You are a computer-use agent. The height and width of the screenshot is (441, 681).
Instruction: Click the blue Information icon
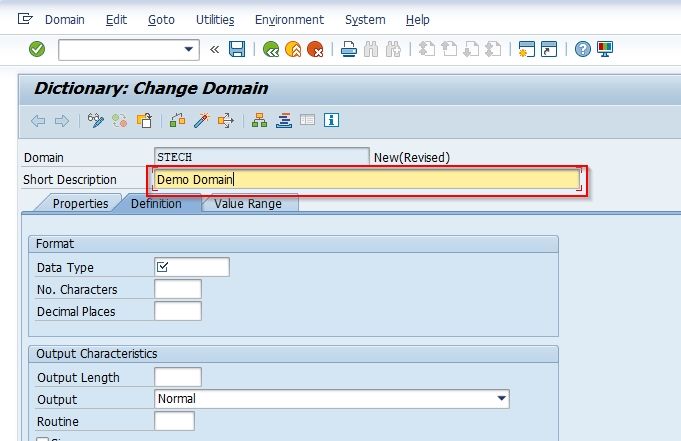click(x=331, y=120)
